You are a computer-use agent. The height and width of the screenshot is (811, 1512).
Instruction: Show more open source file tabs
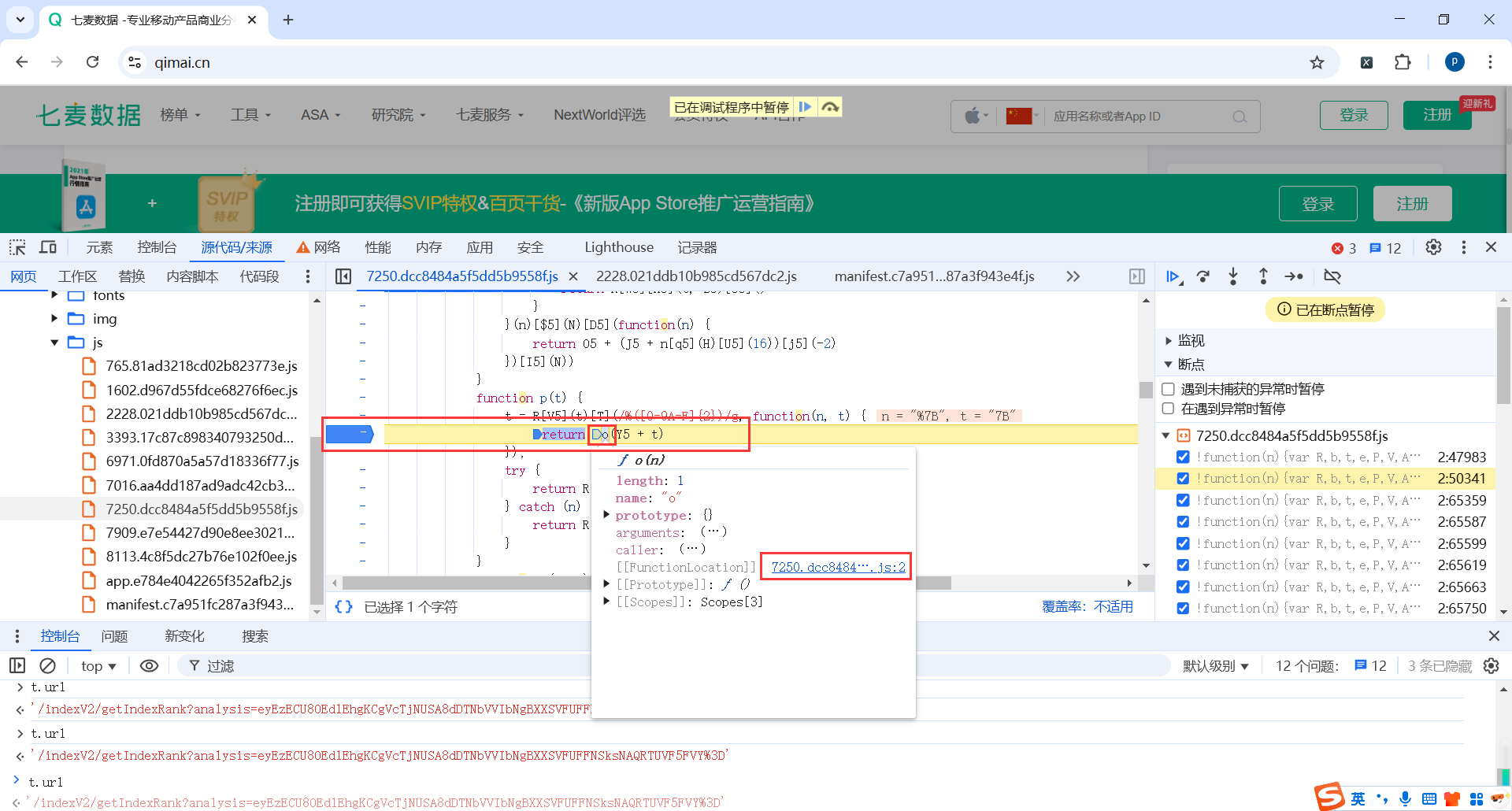point(1073,276)
